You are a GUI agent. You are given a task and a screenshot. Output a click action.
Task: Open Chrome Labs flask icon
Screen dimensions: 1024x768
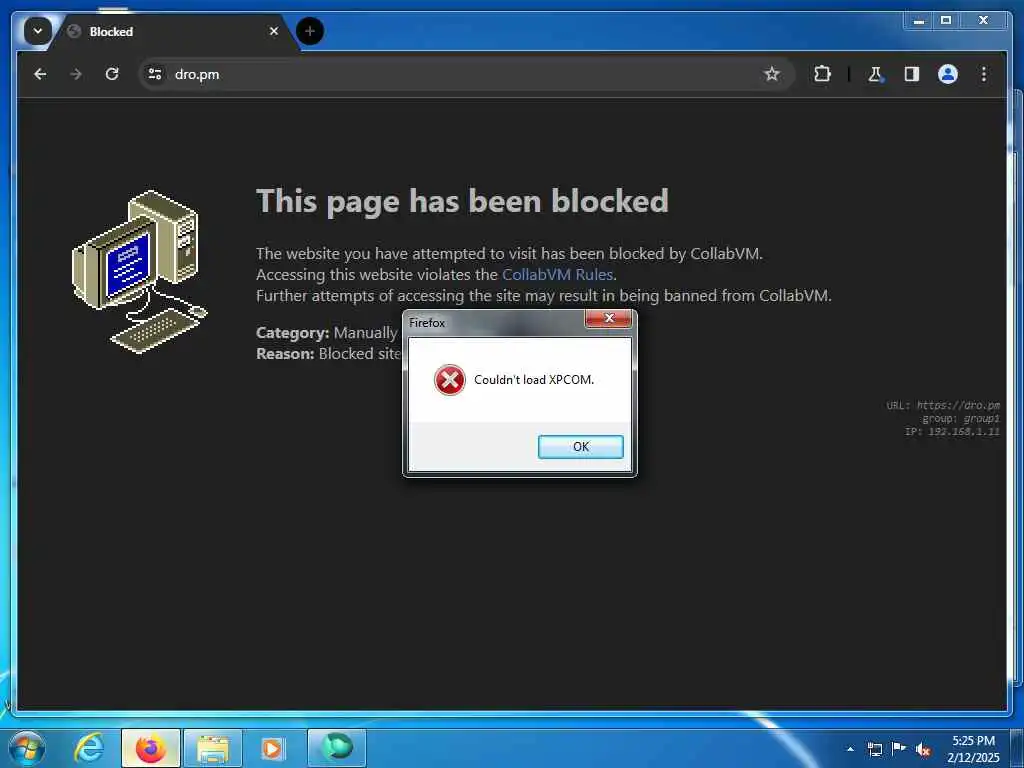(x=875, y=74)
